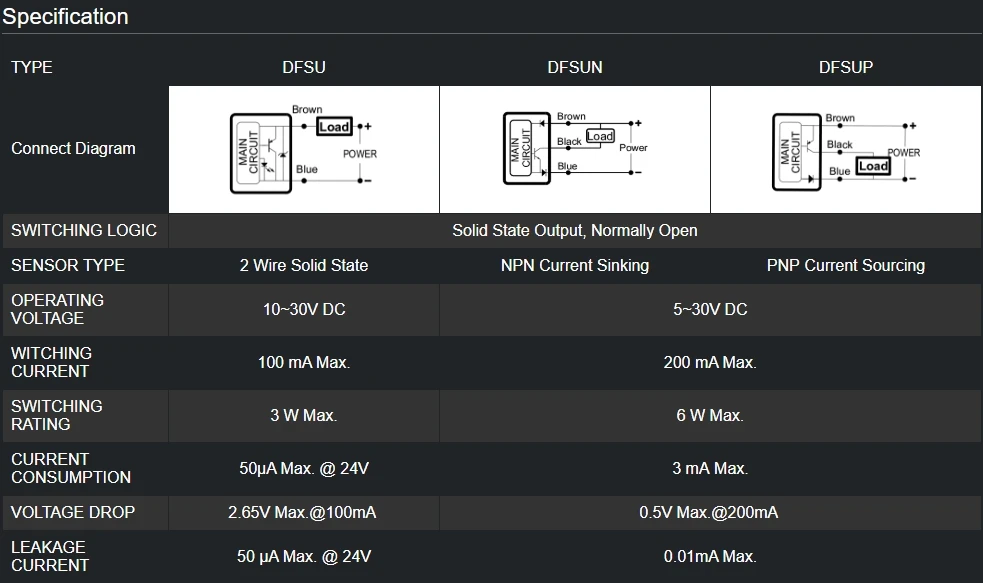Click the Black wire label in DFSUN diagram
Screen dimensions: 983x583
coord(569,142)
